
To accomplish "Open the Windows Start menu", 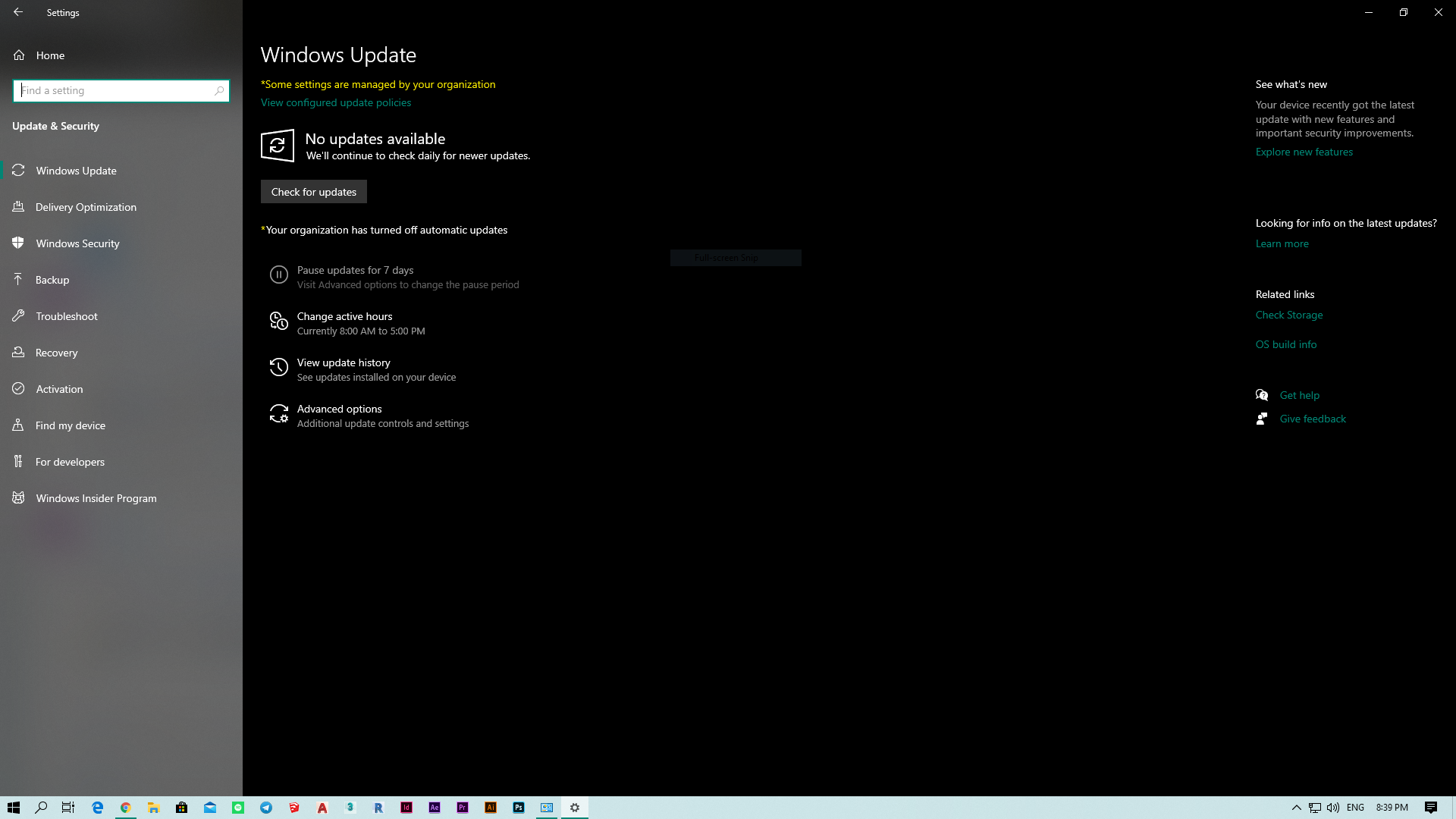I will (x=14, y=808).
